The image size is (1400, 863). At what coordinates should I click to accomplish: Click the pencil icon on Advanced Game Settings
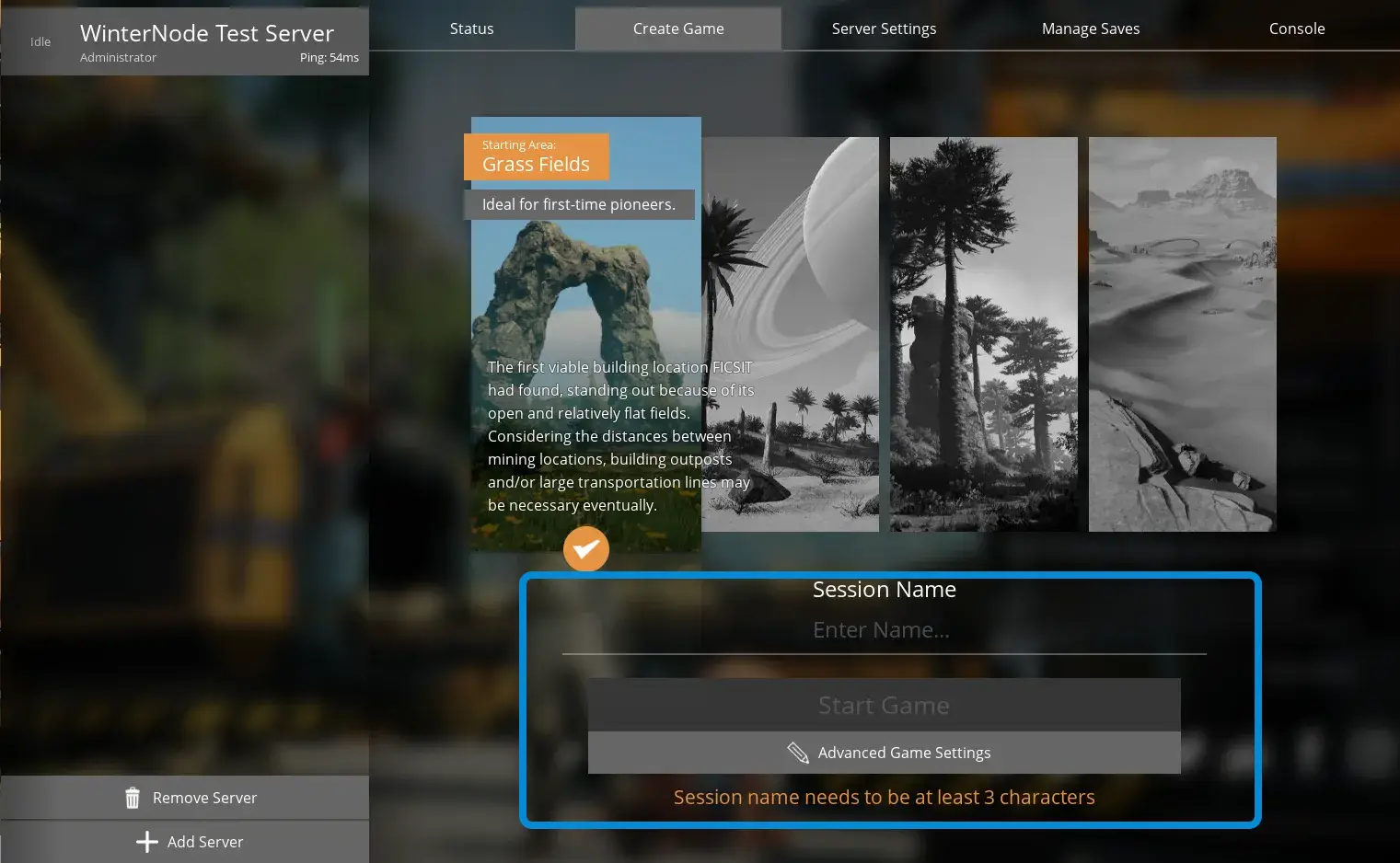click(x=797, y=752)
